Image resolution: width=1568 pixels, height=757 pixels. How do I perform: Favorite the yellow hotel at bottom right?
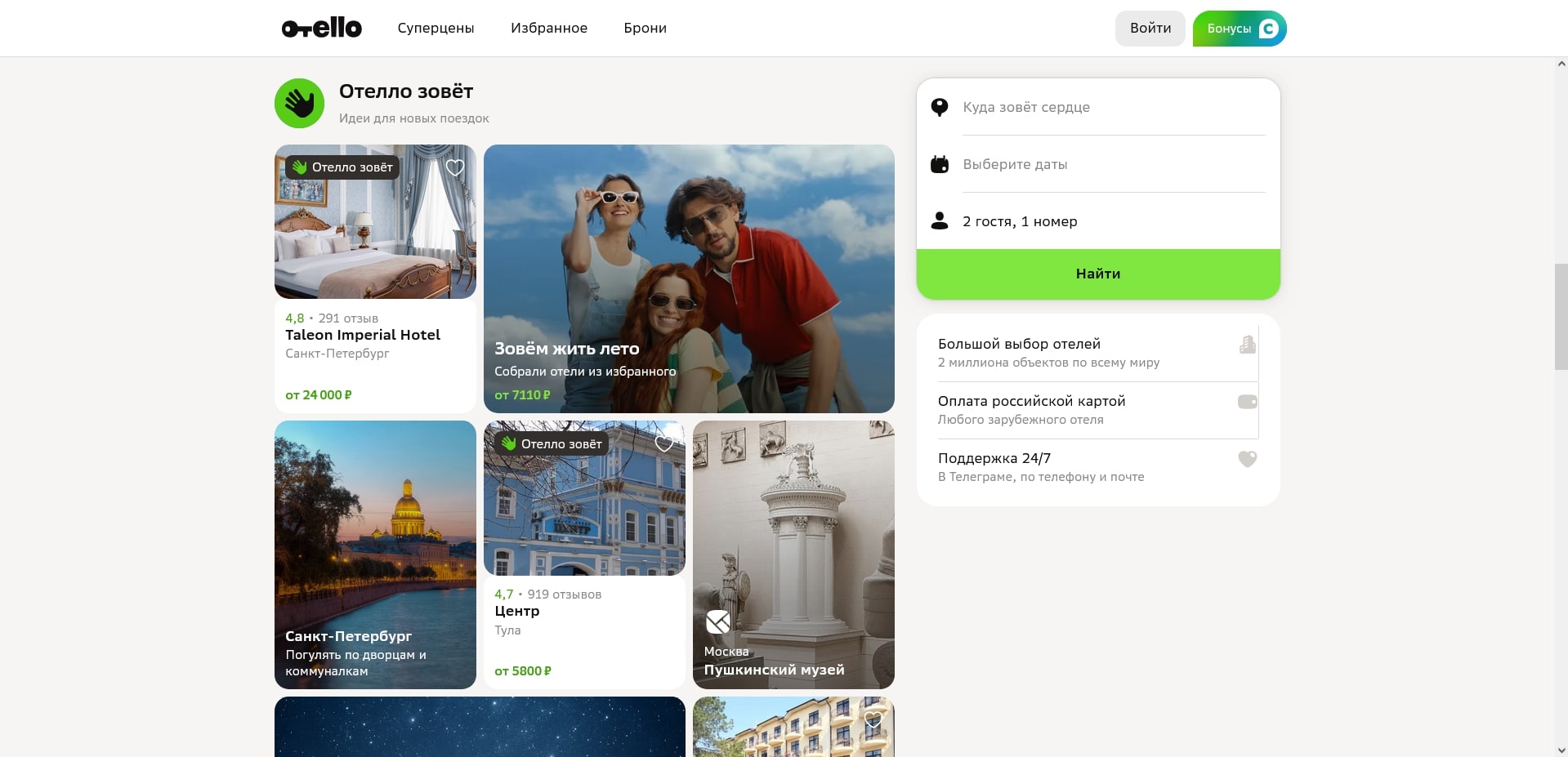[x=873, y=719]
